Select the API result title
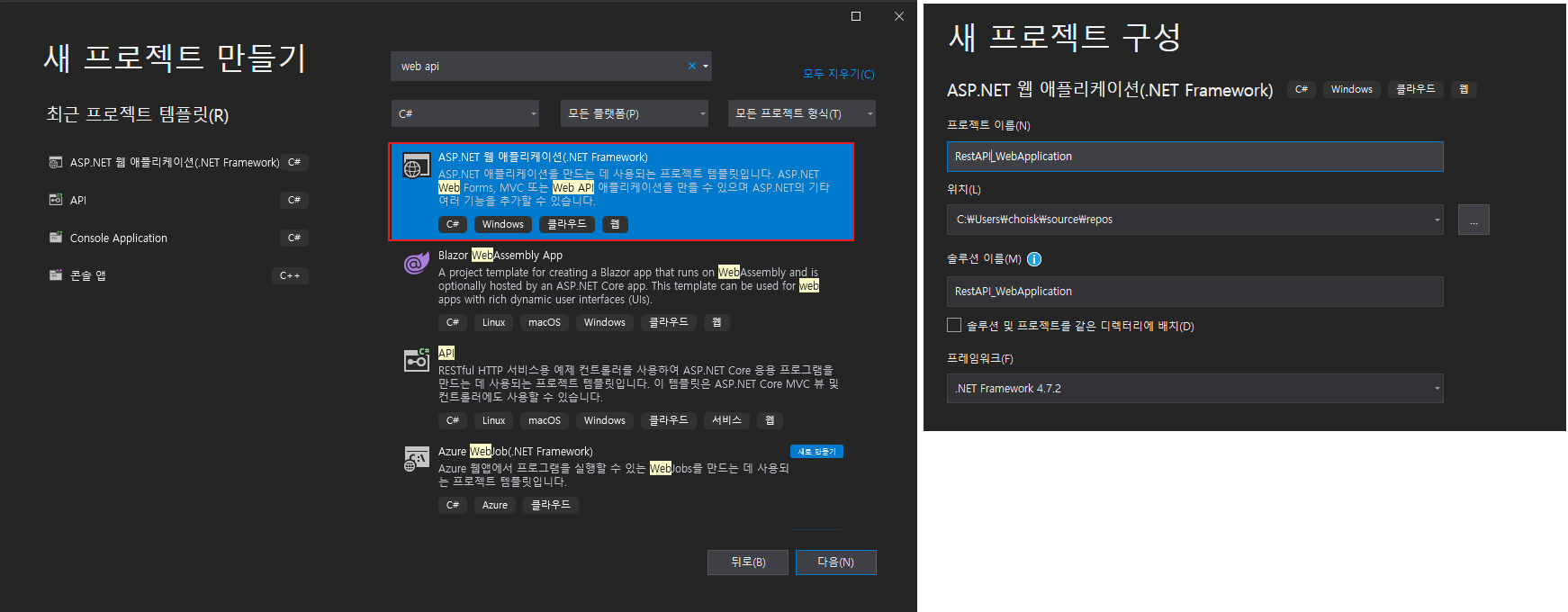 click(x=446, y=353)
